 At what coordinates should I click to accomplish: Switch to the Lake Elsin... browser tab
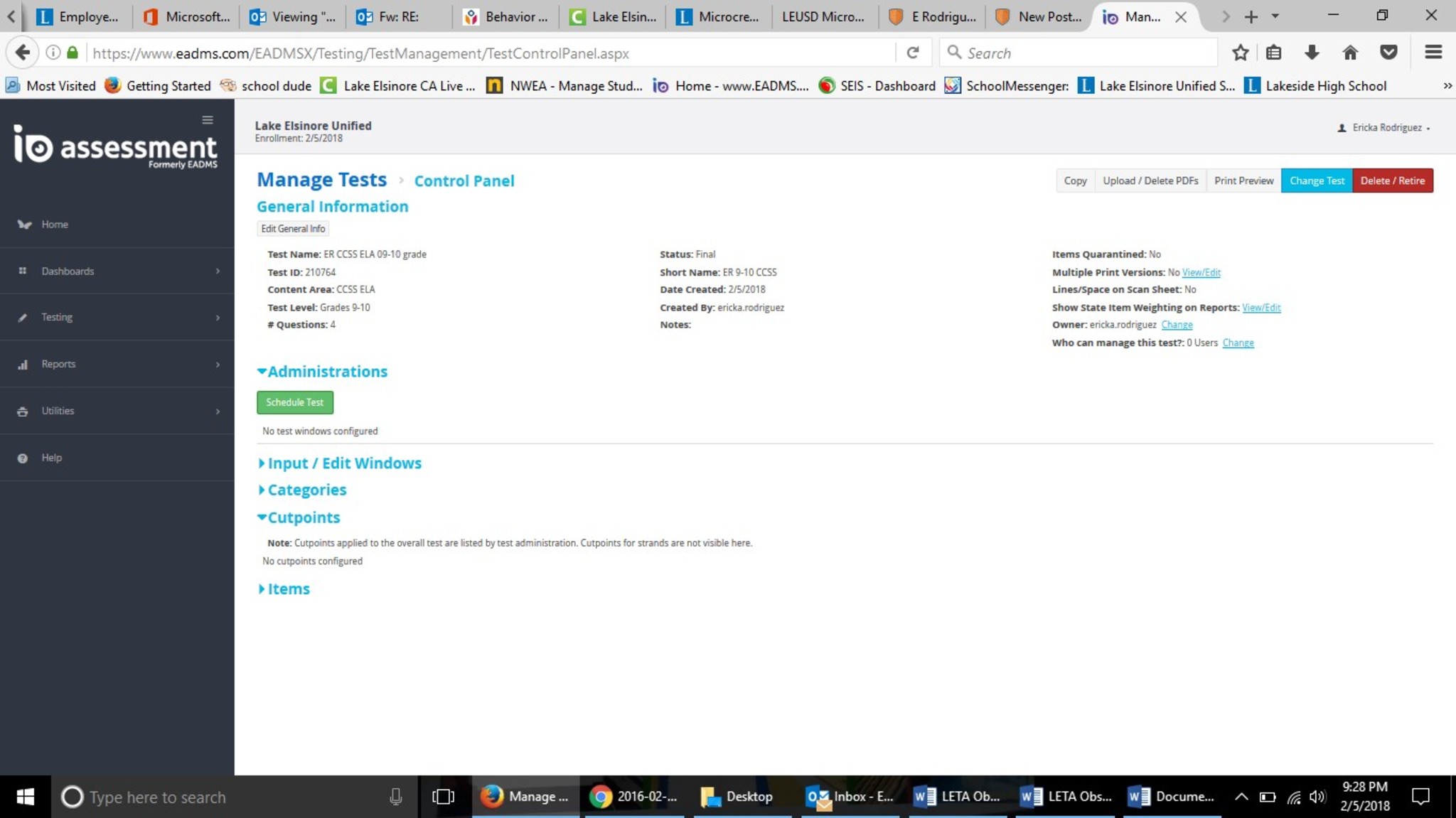(613, 16)
